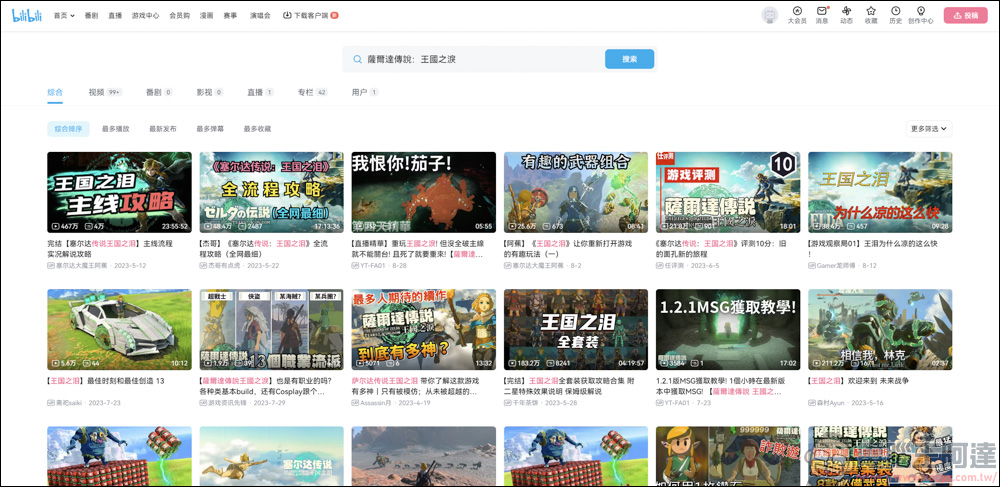Open the 我恨你!茄子! video thumbnail
This screenshot has height=487, width=1000.
[423, 192]
